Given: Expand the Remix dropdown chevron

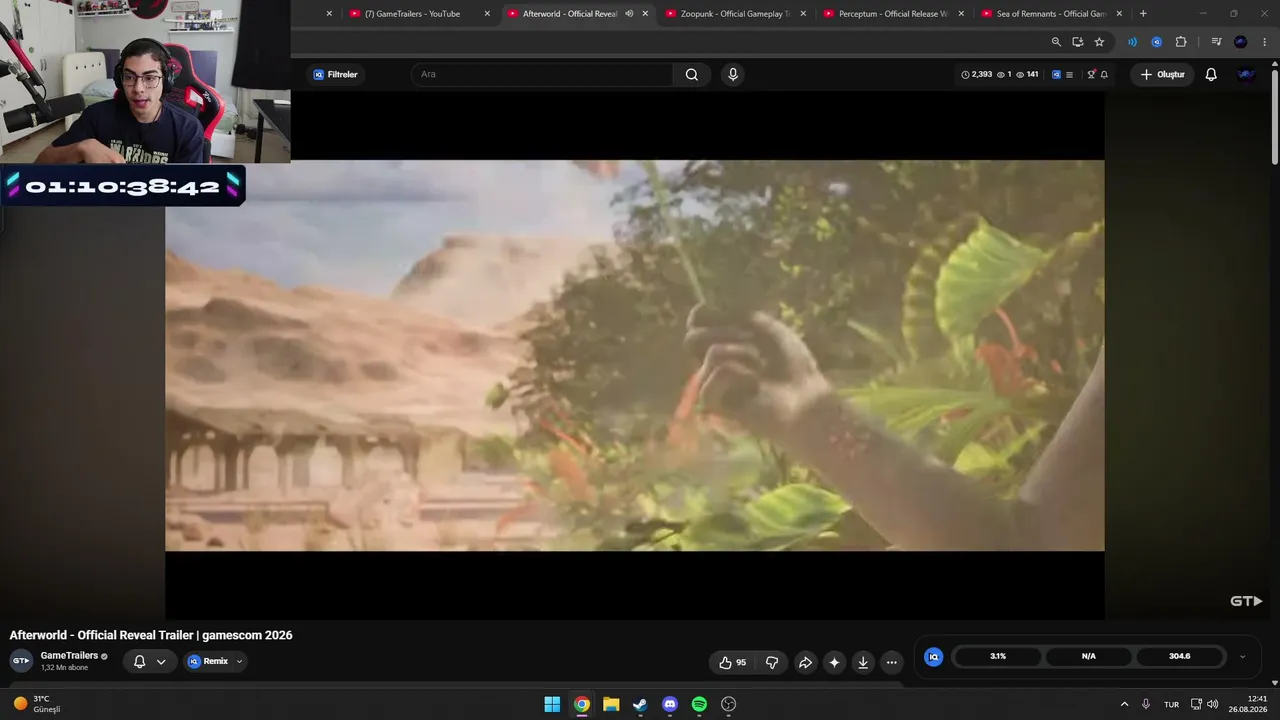Looking at the screenshot, I should click(x=239, y=661).
